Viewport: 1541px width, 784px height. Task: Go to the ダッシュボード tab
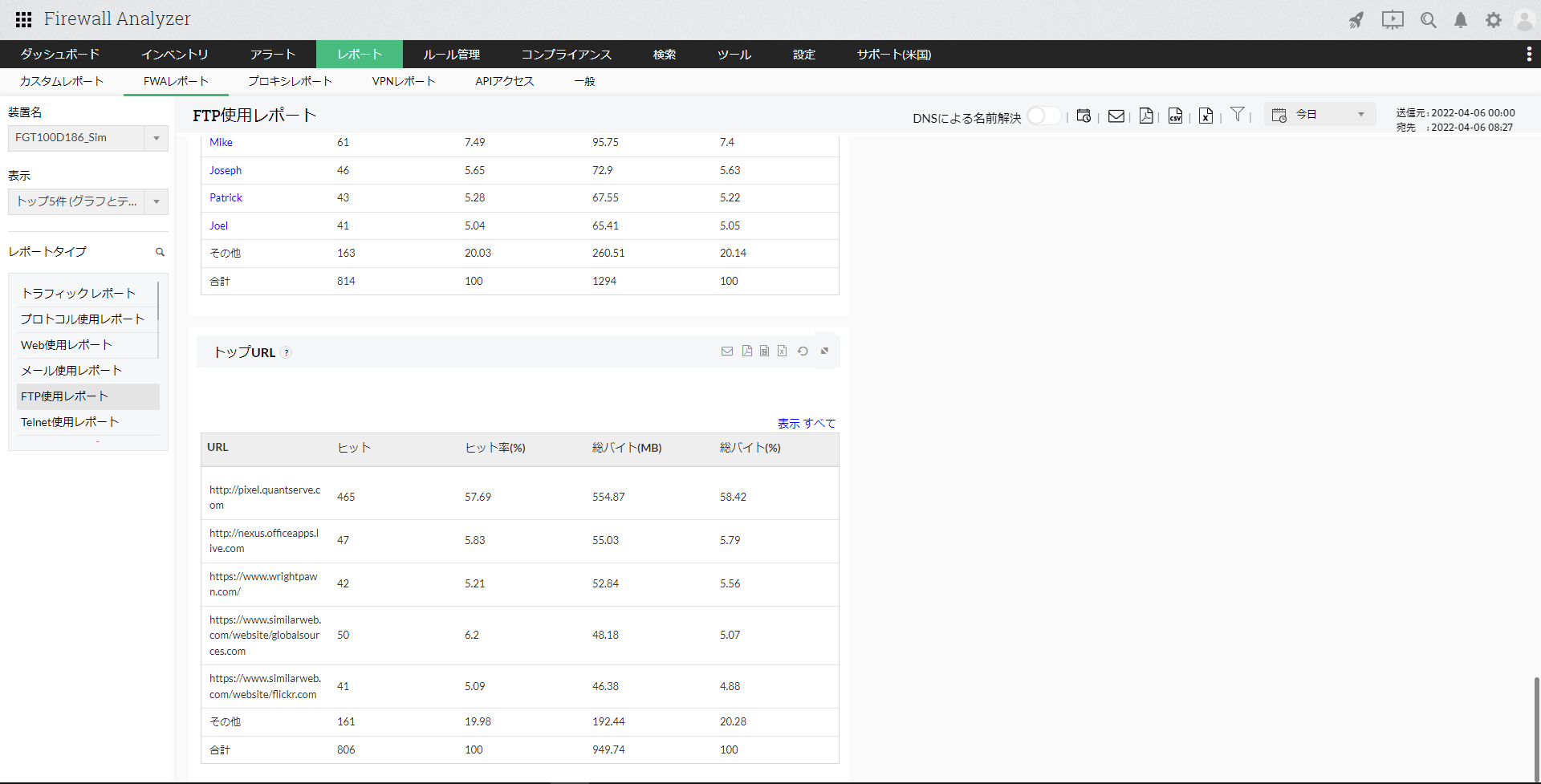tap(60, 55)
